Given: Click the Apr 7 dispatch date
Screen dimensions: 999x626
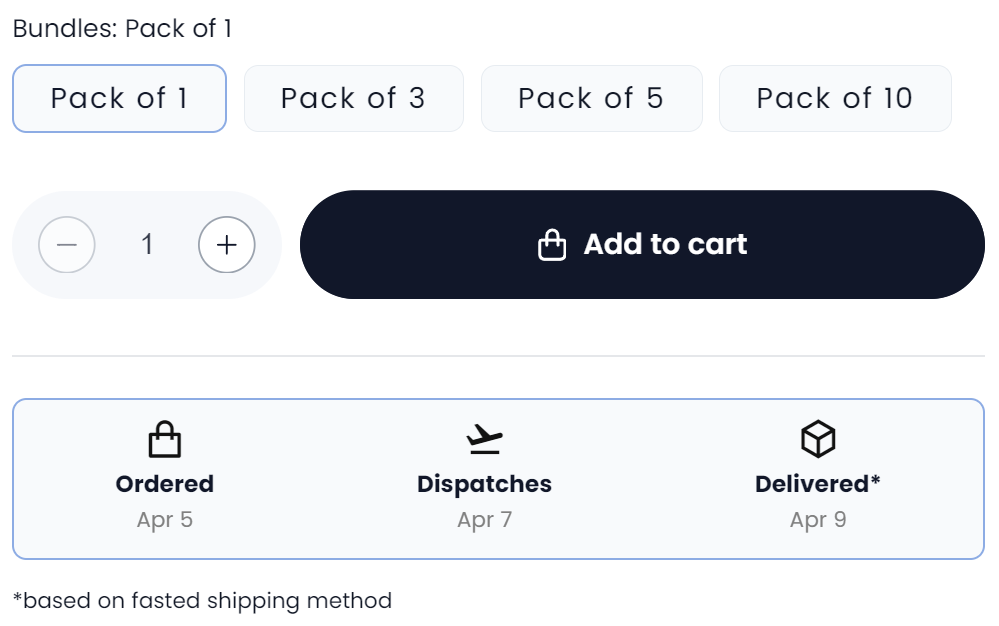Looking at the screenshot, I should pyautogui.click(x=485, y=520).
